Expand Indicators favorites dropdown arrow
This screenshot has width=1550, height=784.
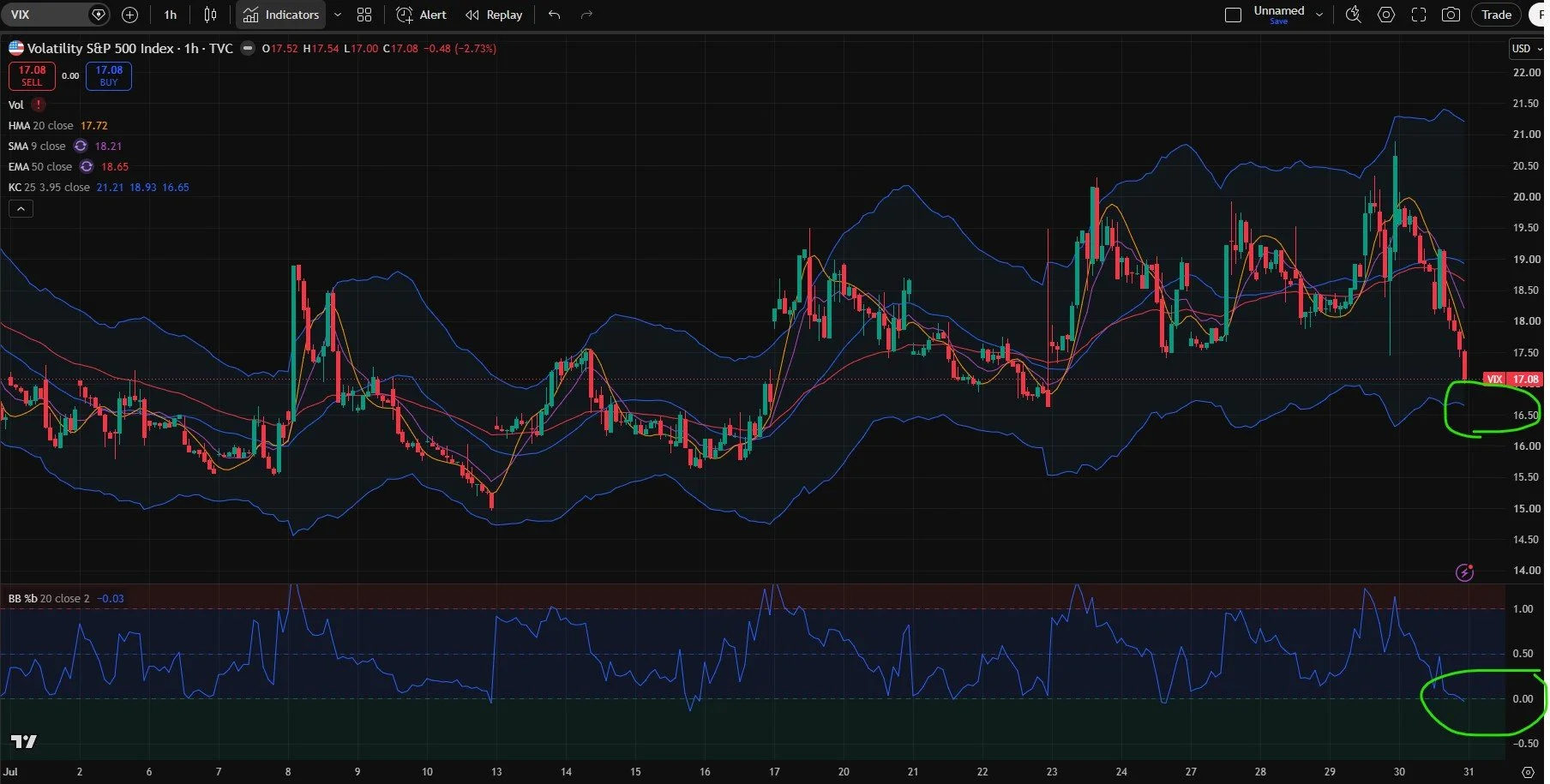click(x=338, y=15)
